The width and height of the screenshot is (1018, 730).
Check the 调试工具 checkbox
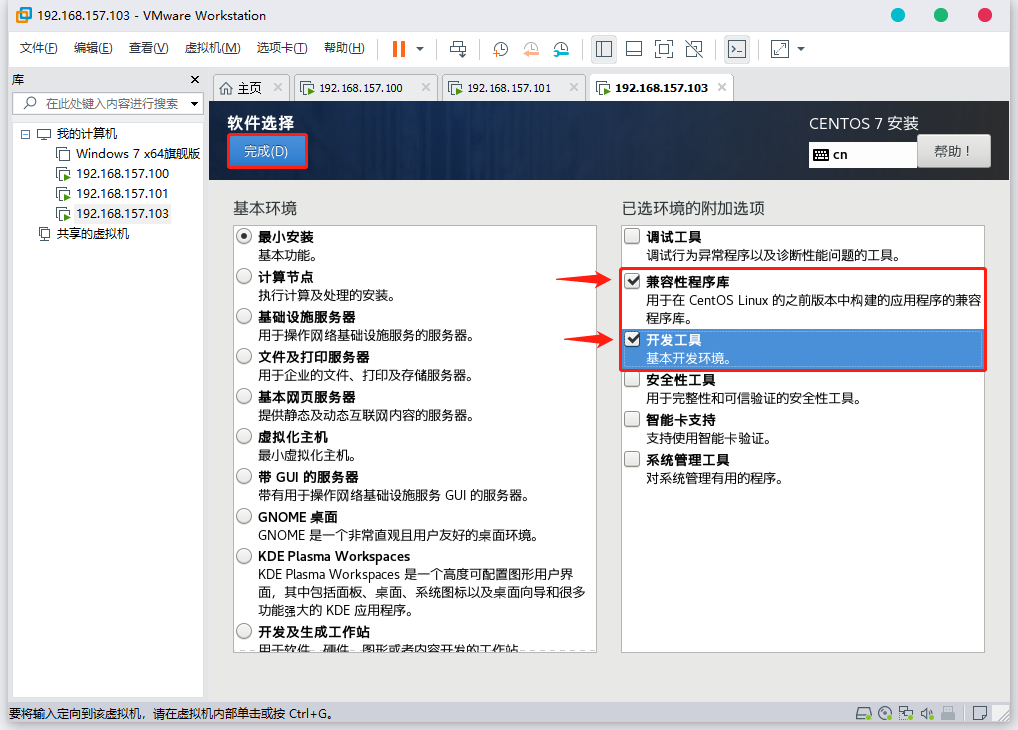tap(632, 236)
